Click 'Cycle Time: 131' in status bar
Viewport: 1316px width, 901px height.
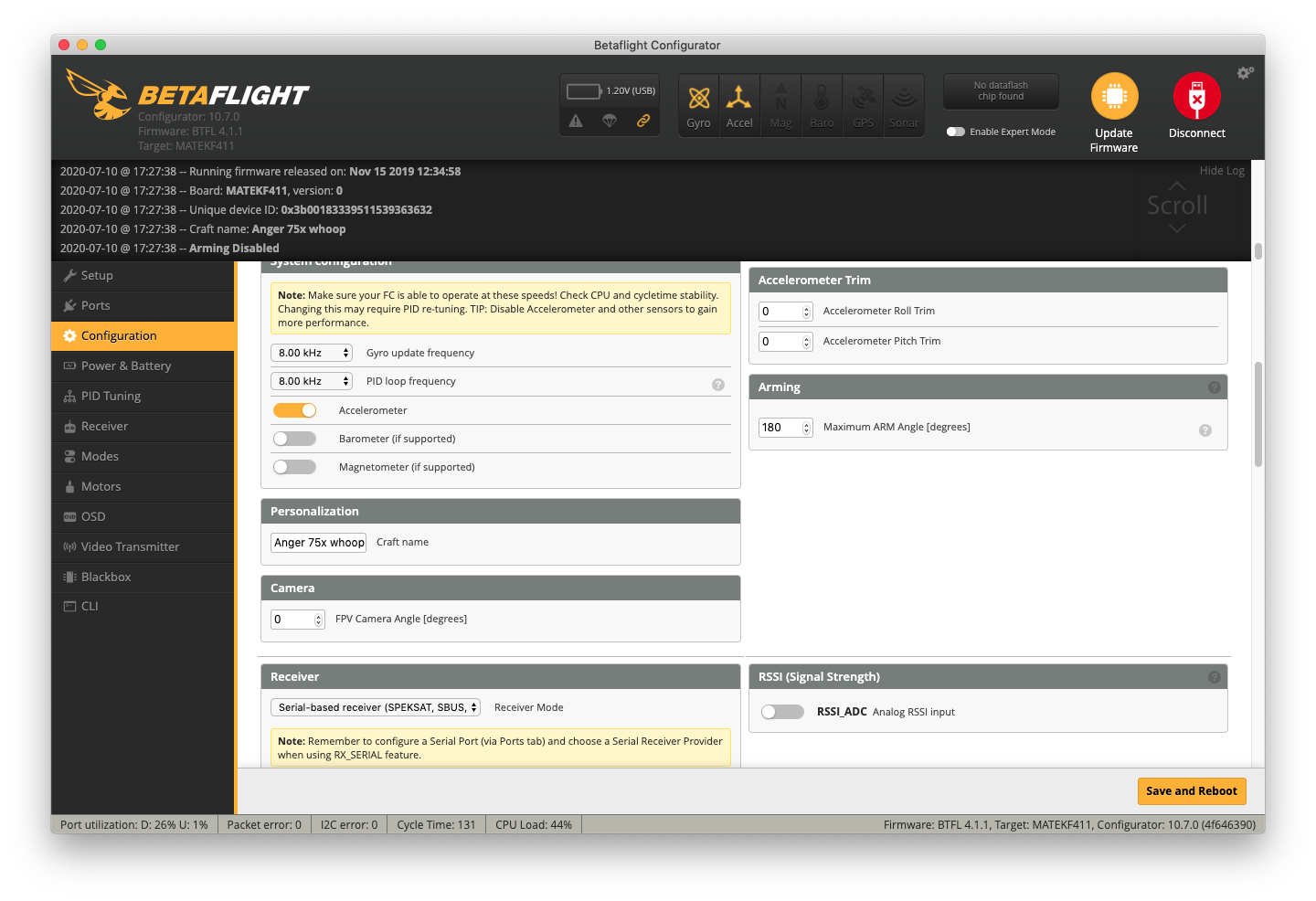tap(436, 825)
